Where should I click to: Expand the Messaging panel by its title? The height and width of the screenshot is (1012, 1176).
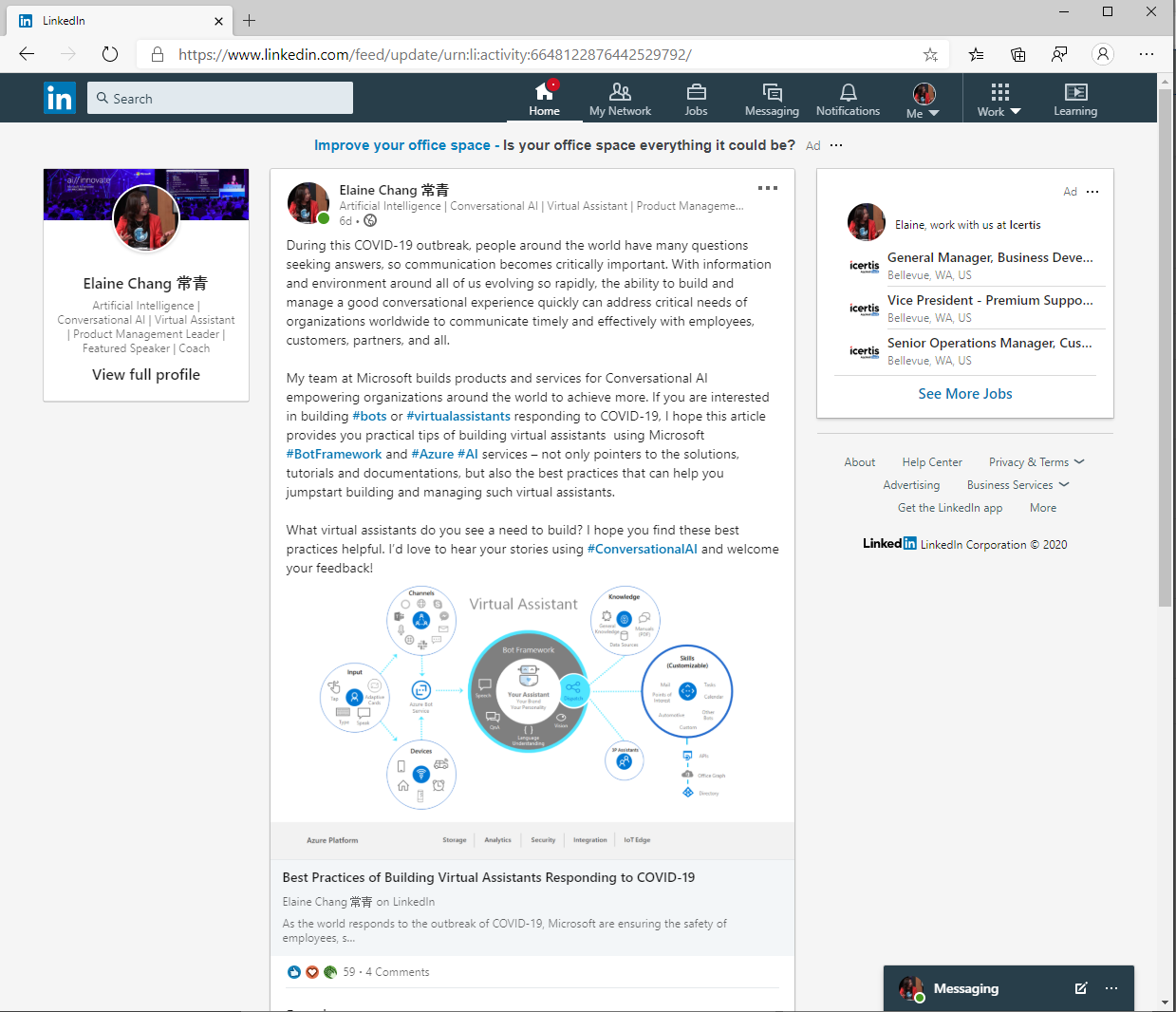[966, 988]
